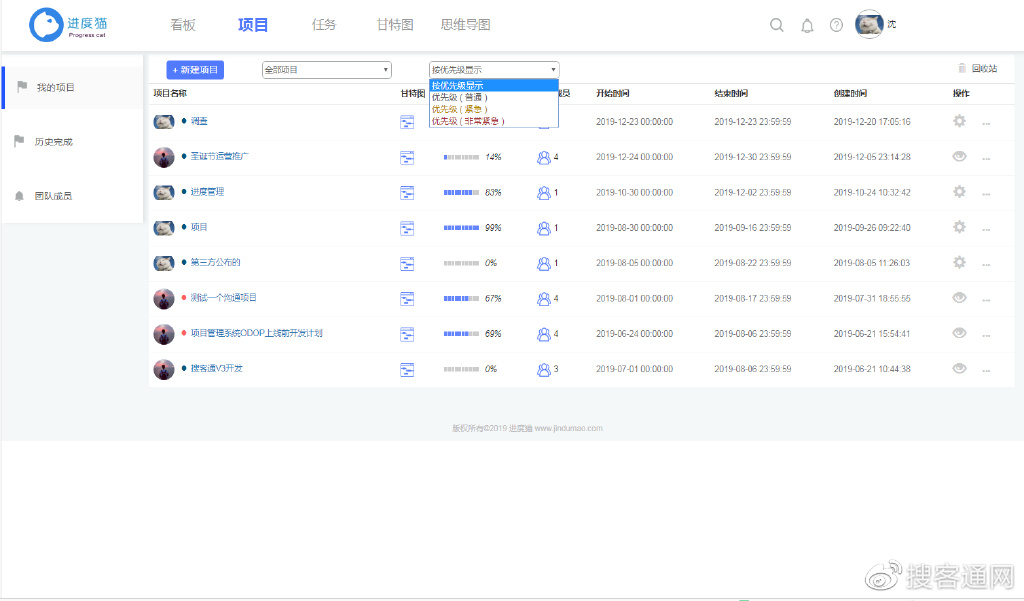Open project 项目管理系统ODOP上线前开发计划

point(256,333)
